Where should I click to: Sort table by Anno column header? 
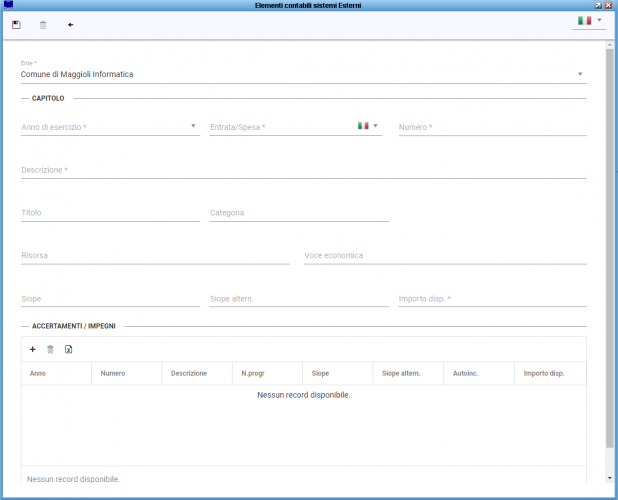38,373
